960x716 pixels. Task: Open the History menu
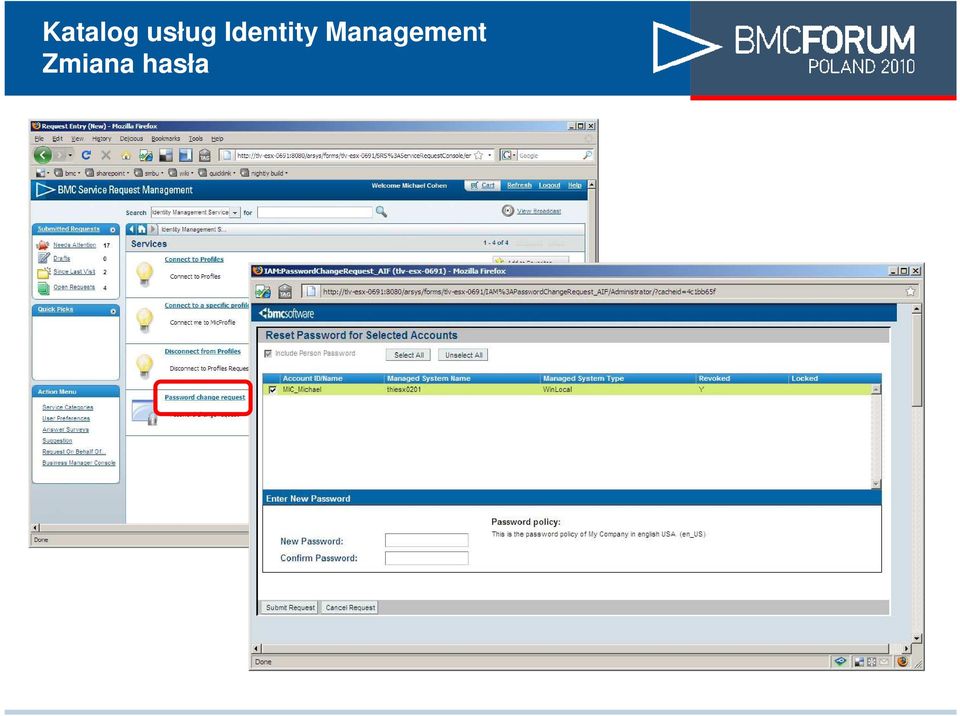(102, 139)
